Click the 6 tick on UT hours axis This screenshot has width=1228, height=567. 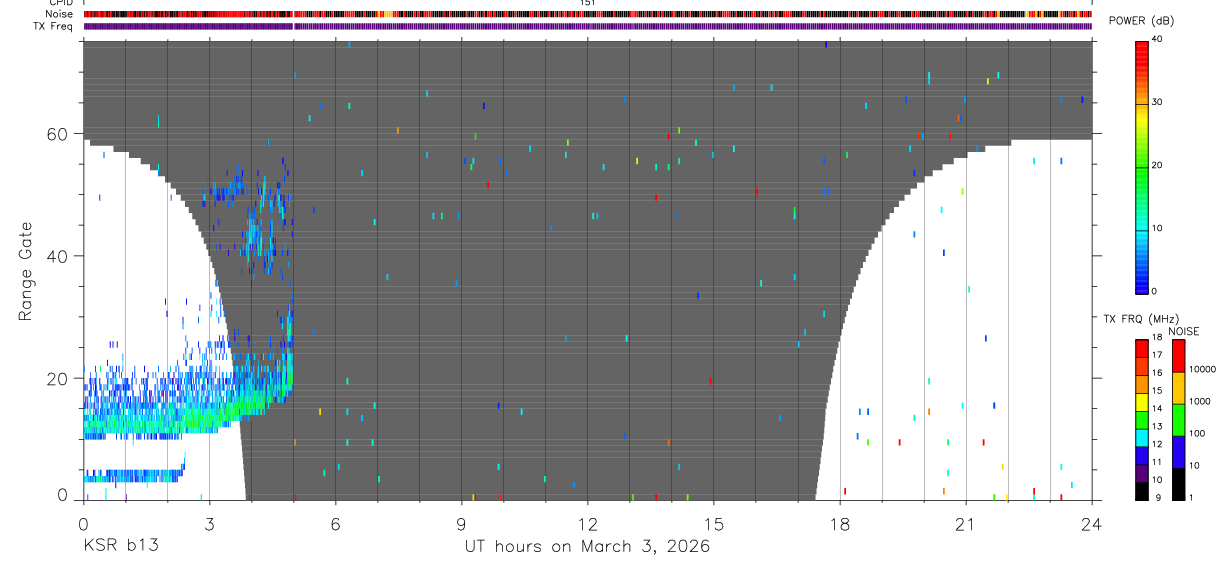click(x=335, y=523)
